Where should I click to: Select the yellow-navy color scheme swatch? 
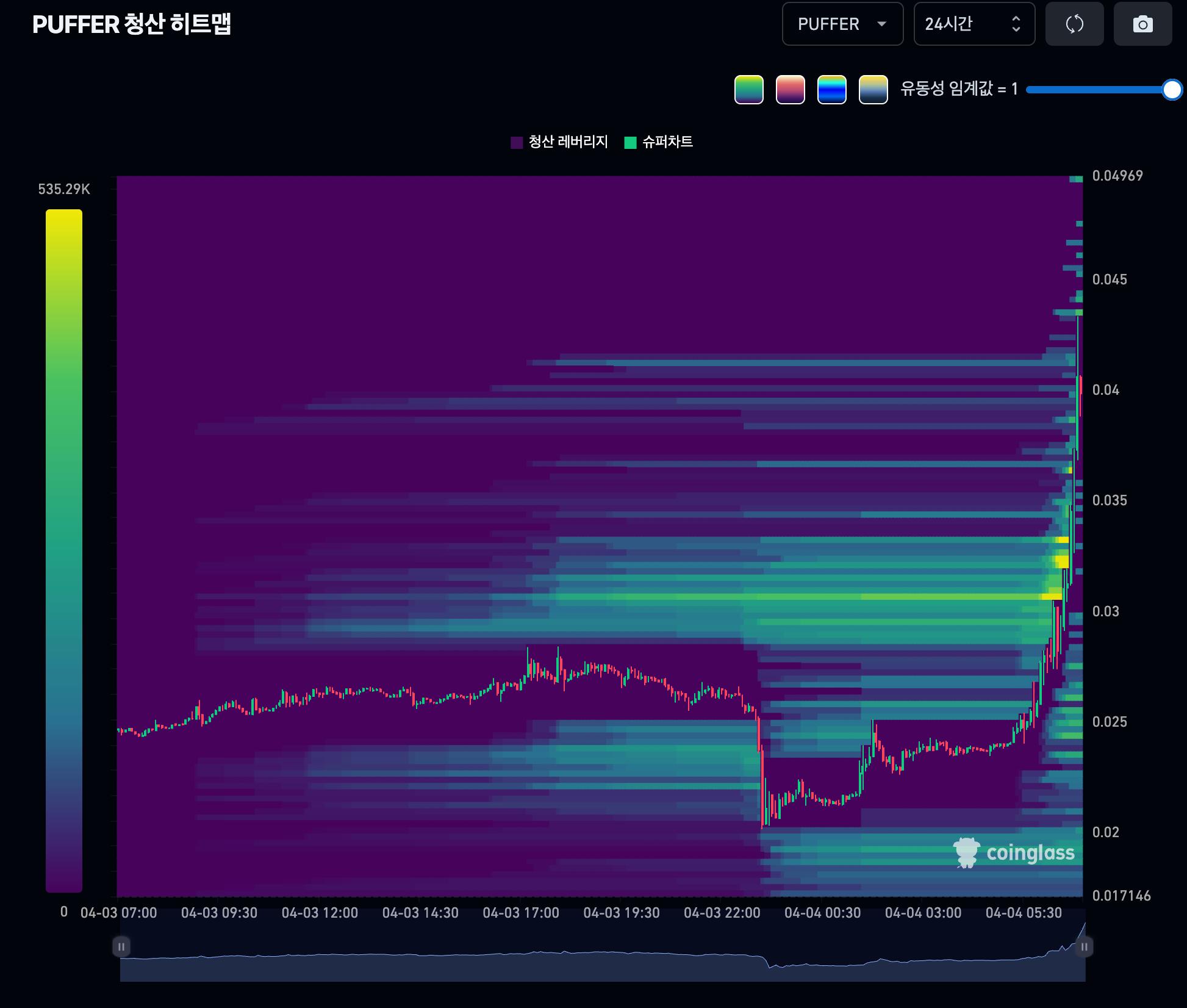873,90
